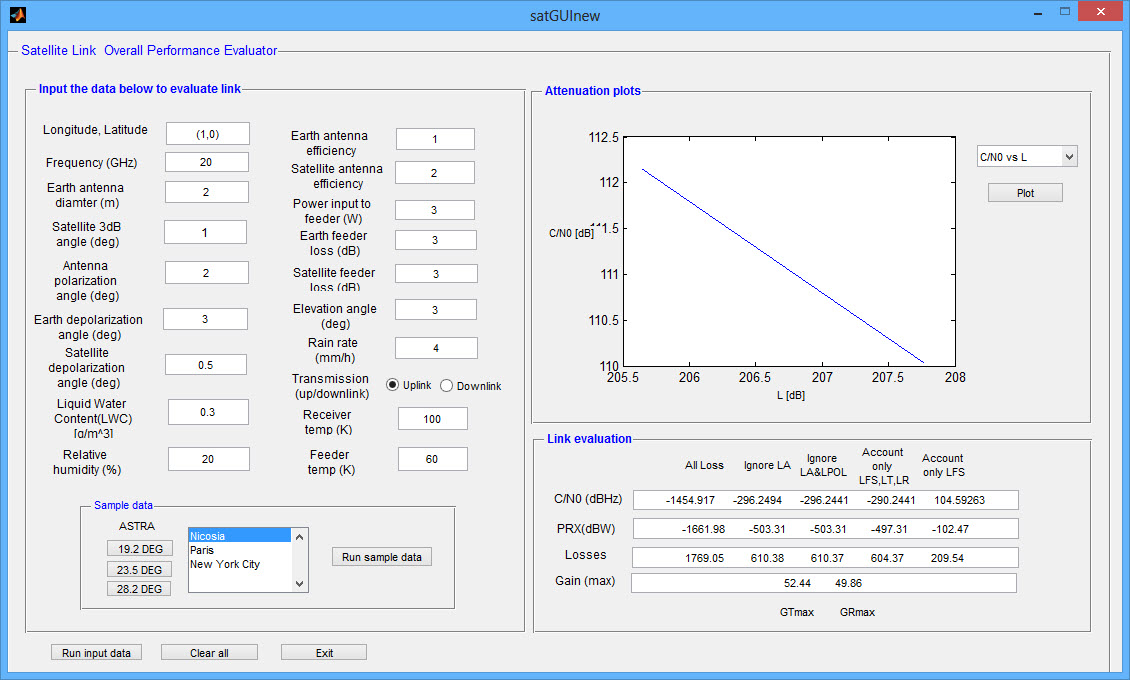Click Losses value 209.54

pyautogui.click(x=947, y=558)
